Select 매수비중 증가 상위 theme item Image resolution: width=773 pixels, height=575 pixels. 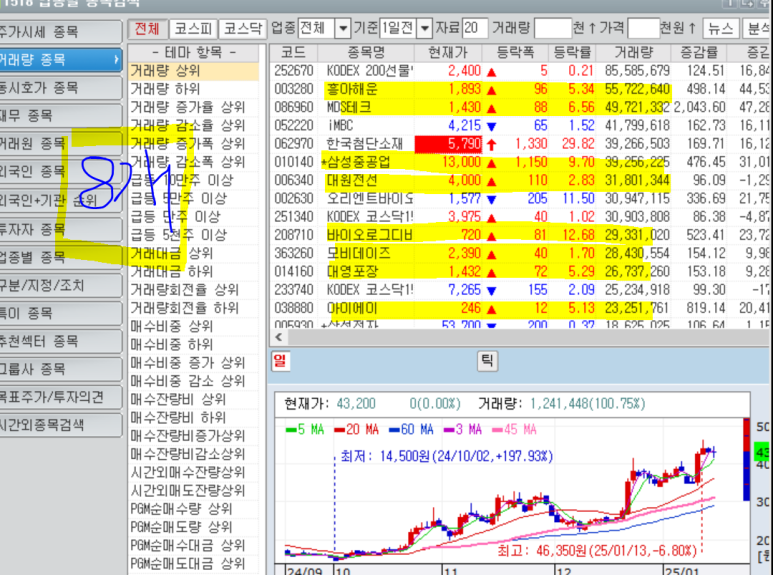(x=194, y=363)
